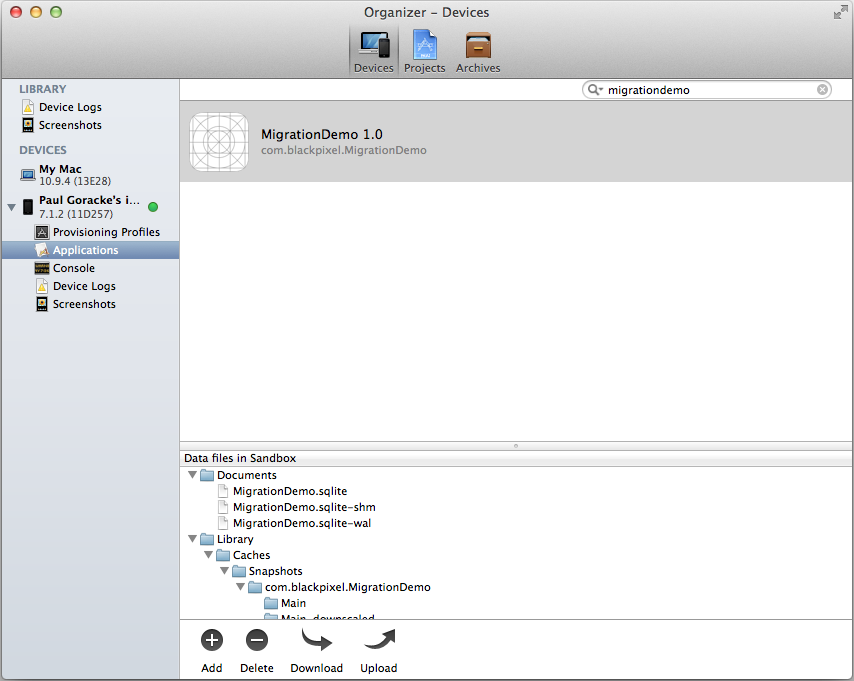Delete the selected application
Screen dimensions: 854x681
pyautogui.click(x=257, y=640)
